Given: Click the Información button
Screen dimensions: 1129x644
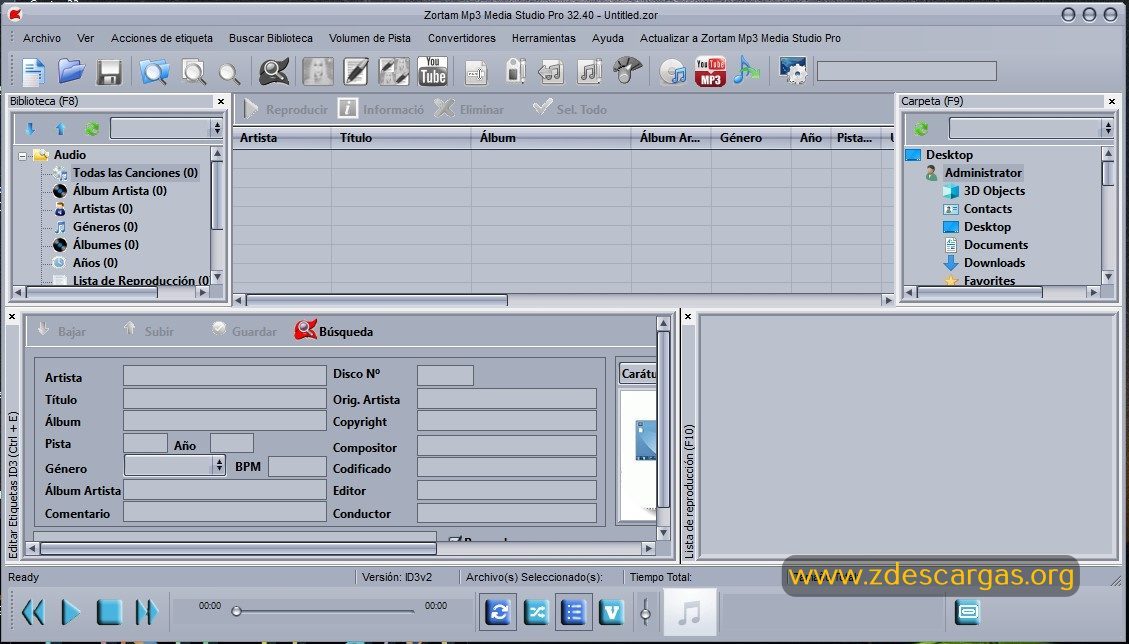Looking at the screenshot, I should point(382,109).
